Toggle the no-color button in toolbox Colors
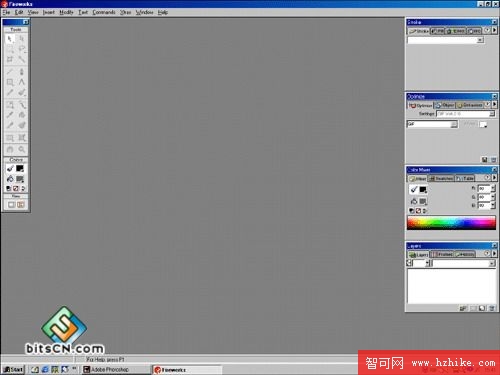The width and height of the screenshot is (500, 375). pos(15,189)
